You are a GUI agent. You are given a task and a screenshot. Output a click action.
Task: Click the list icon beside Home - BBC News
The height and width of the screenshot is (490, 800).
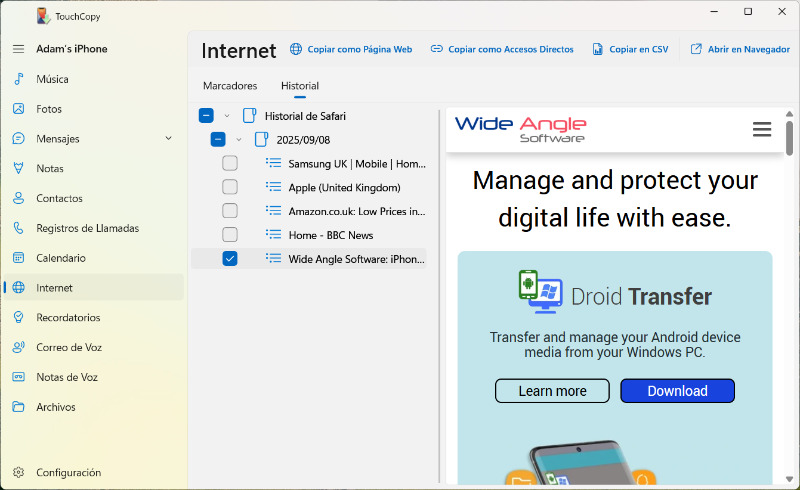point(273,235)
